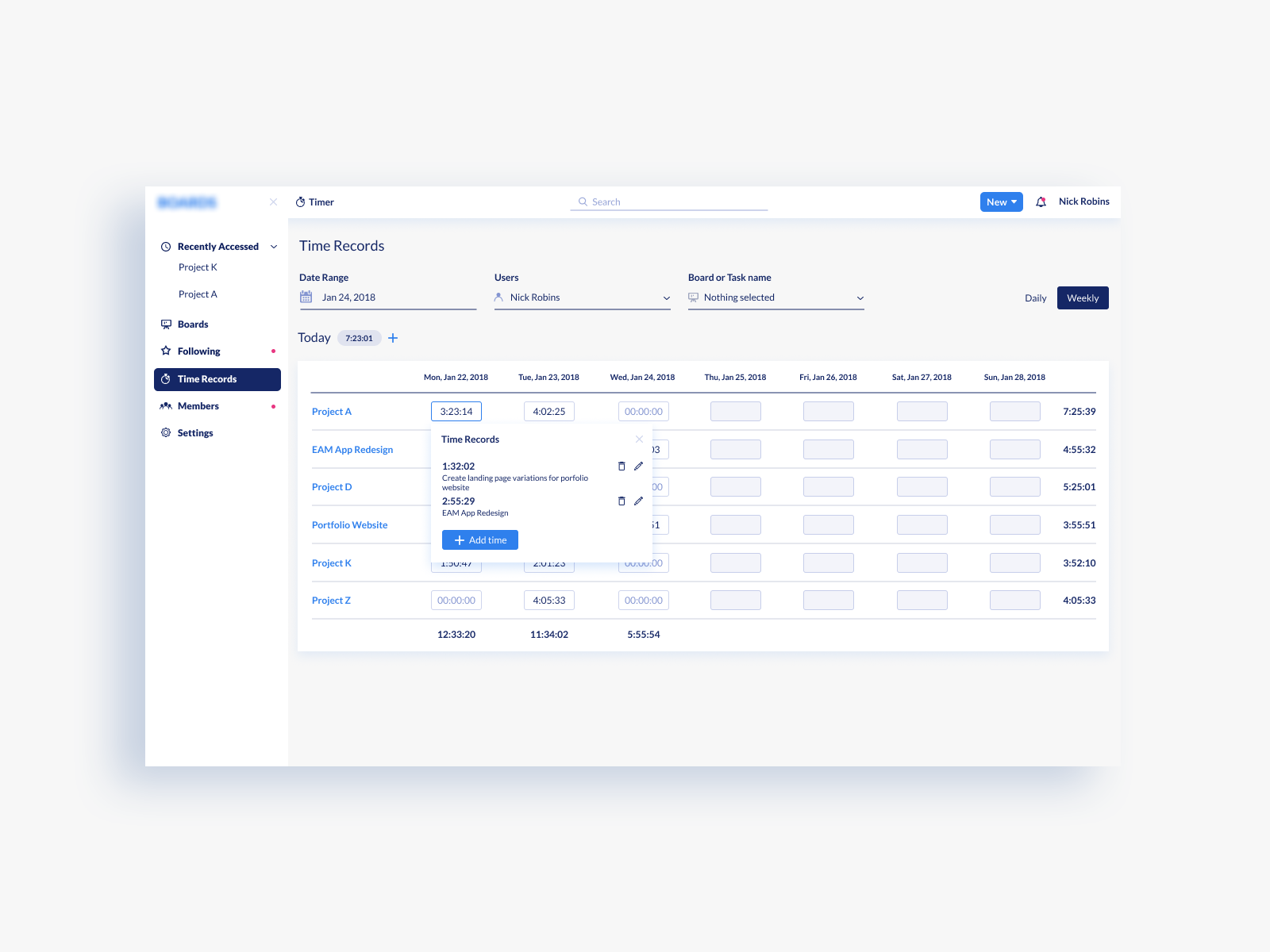
Task: Switch to Daily view
Action: [1035, 297]
